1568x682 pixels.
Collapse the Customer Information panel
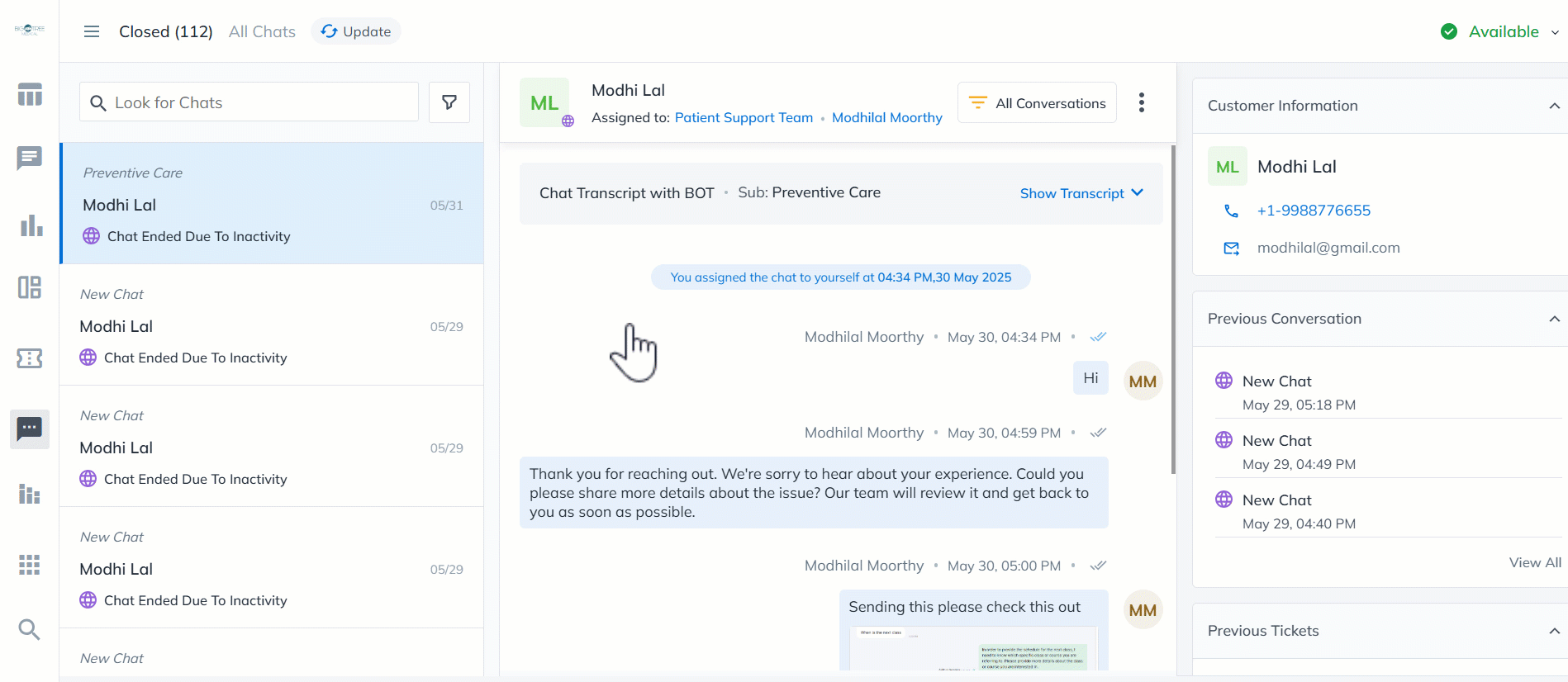[x=1554, y=106]
